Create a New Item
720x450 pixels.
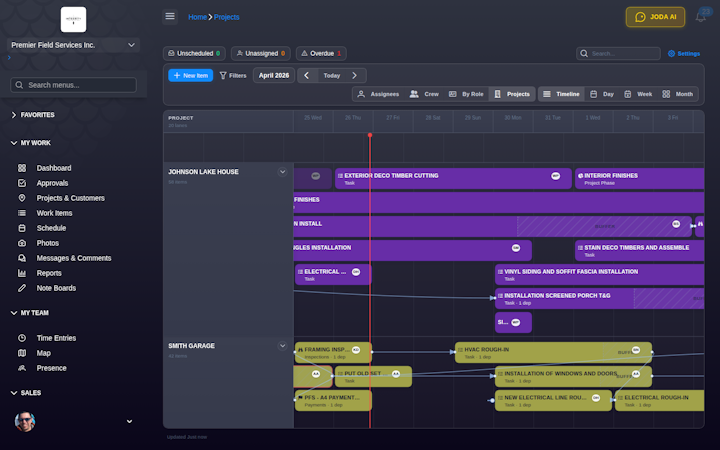(191, 75)
